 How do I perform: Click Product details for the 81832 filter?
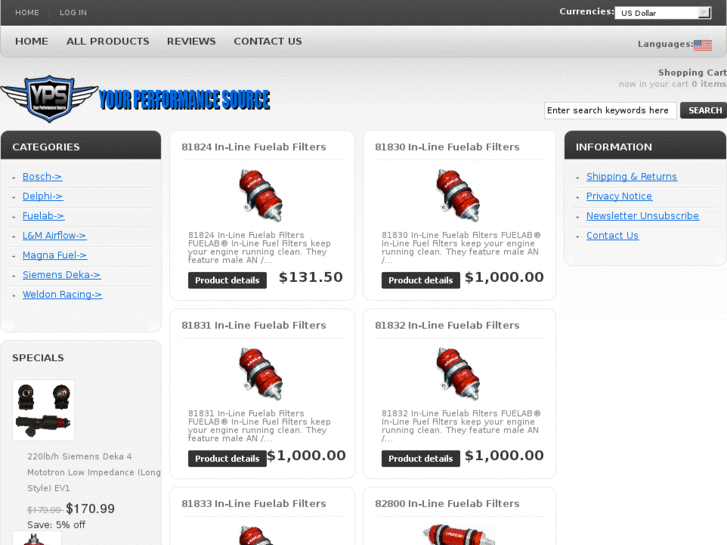421,459
